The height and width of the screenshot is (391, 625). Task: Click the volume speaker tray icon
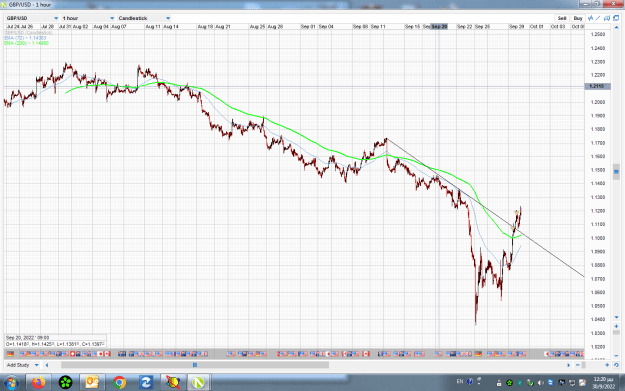pos(540,383)
